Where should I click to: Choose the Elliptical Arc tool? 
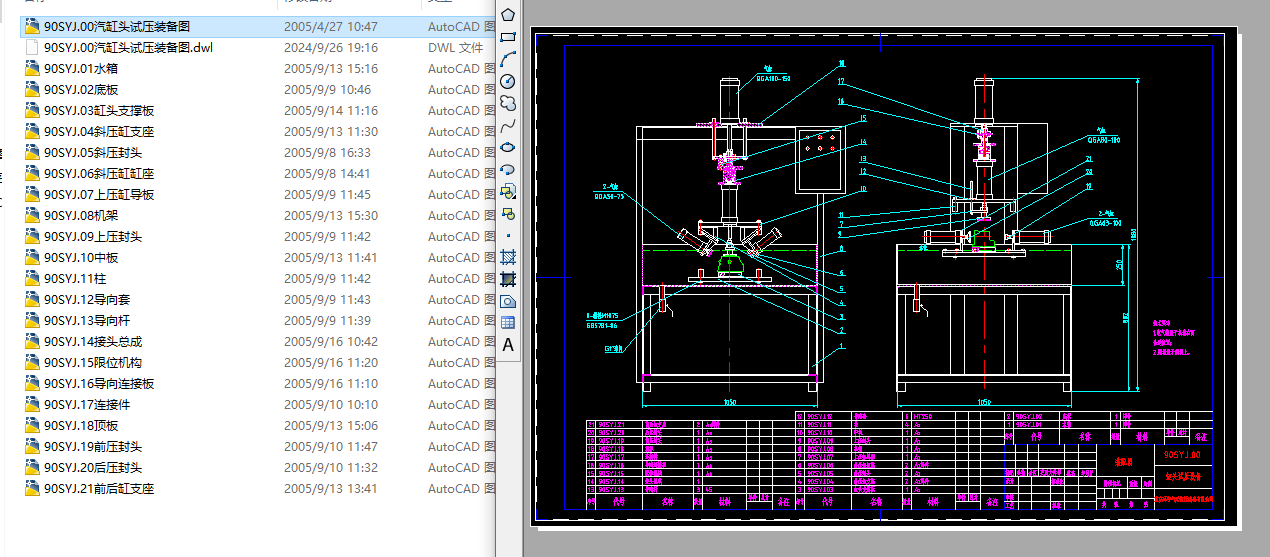click(508, 169)
